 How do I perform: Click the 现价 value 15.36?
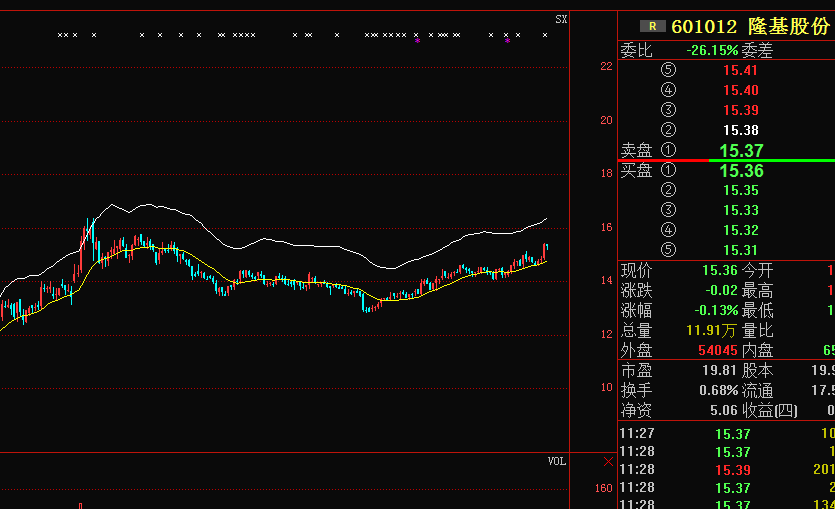[x=720, y=270]
